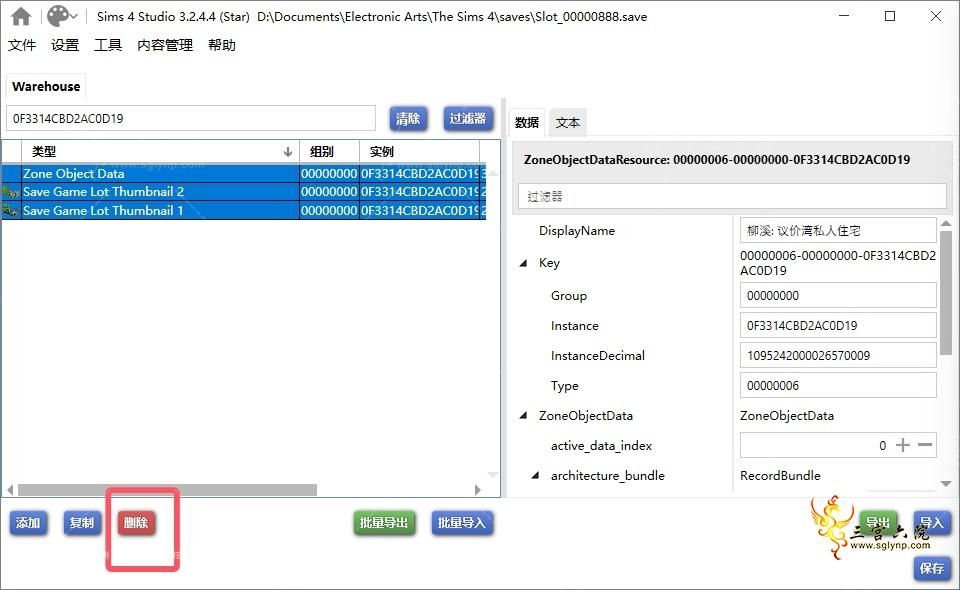Sort by the 类型 column header
Image resolution: width=960 pixels, height=590 pixels.
click(x=160, y=151)
